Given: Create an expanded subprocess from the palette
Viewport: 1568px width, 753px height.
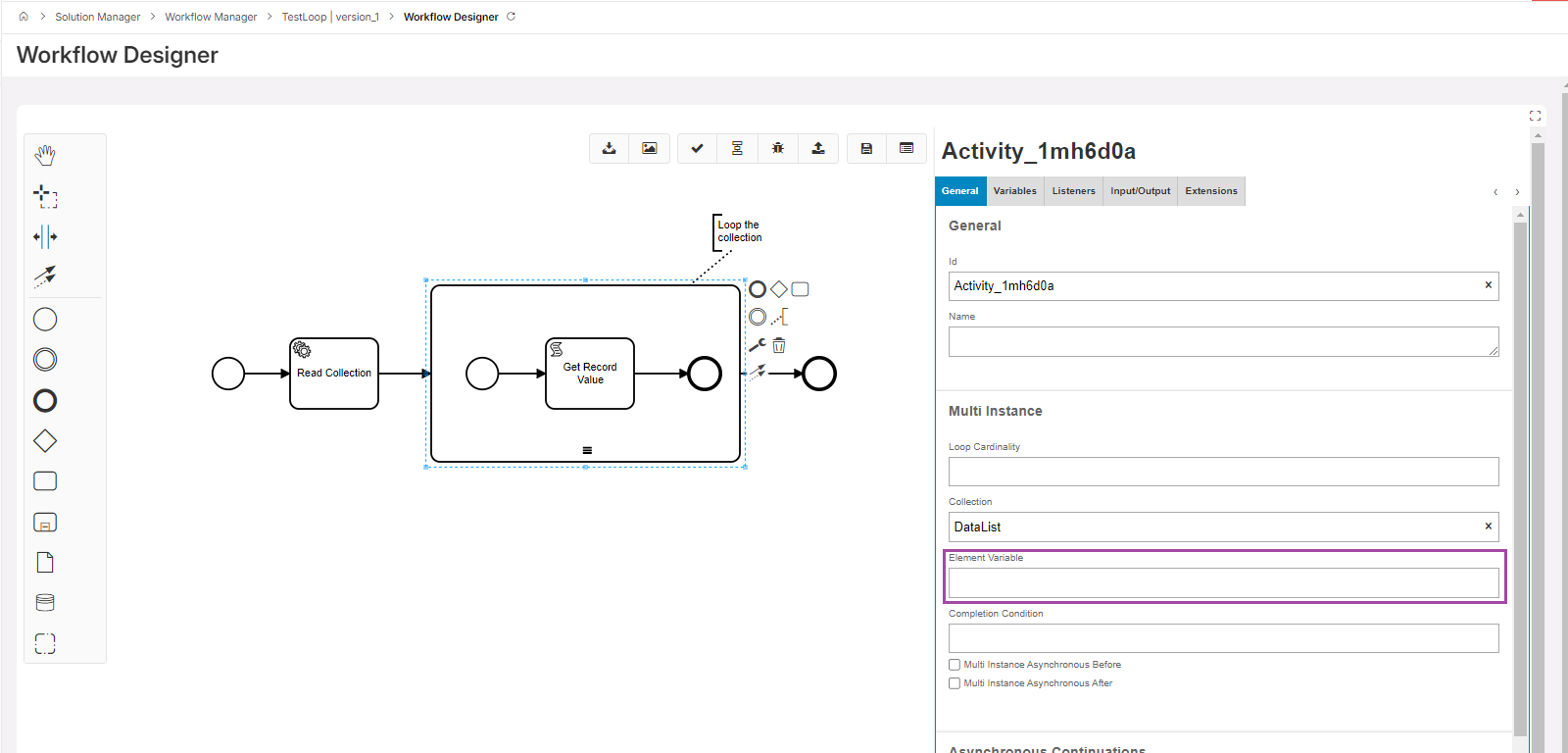Looking at the screenshot, I should point(45,522).
